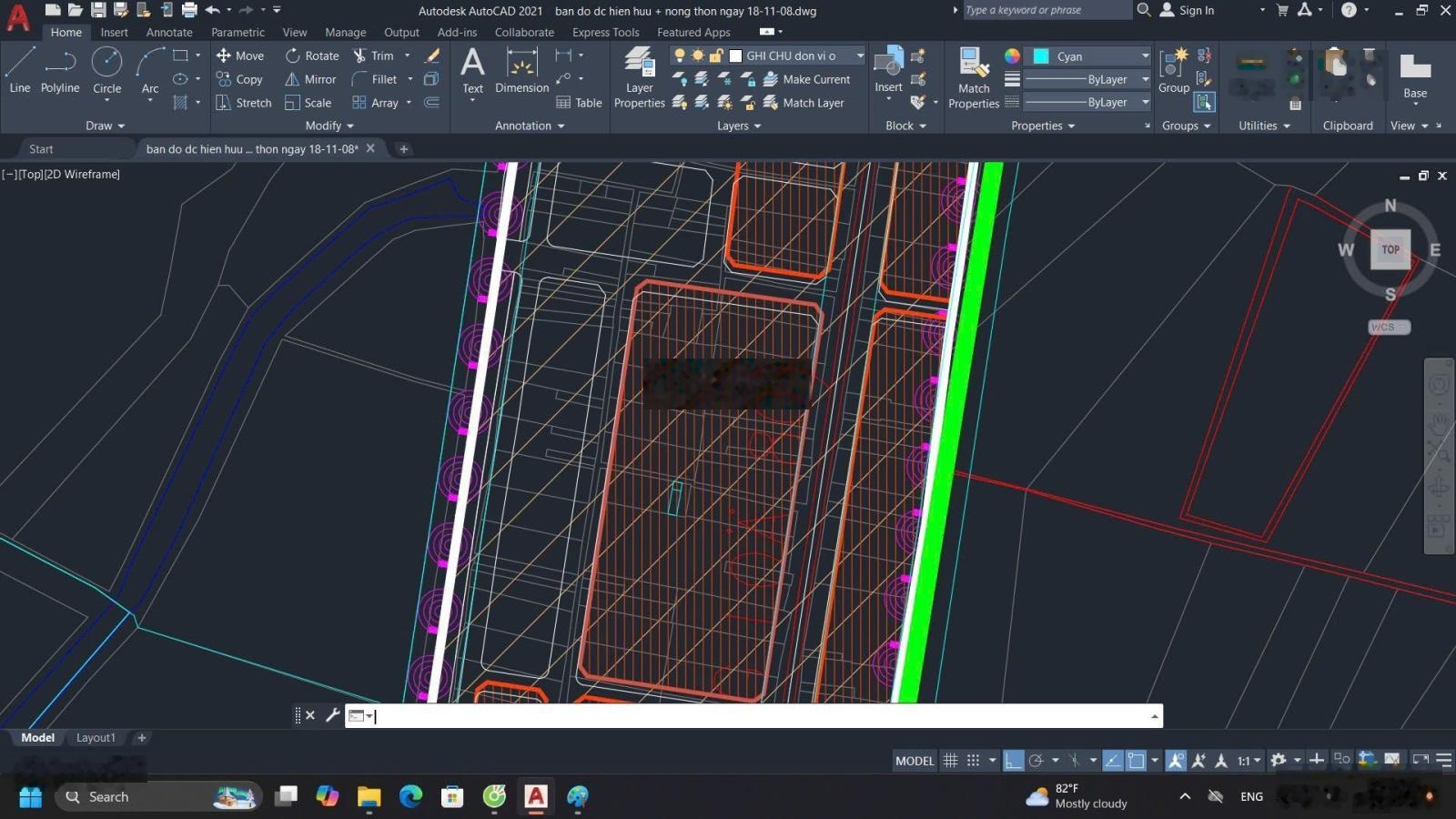The width and height of the screenshot is (1456, 819).
Task: Switch to the Annotate ribbon tab
Action: coord(168,32)
